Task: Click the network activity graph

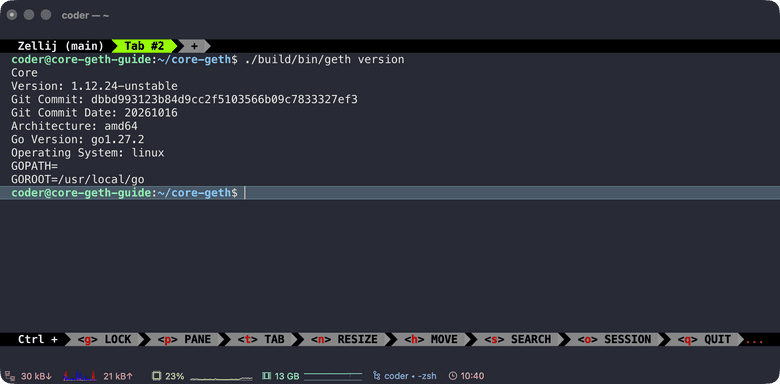Action: [80, 376]
